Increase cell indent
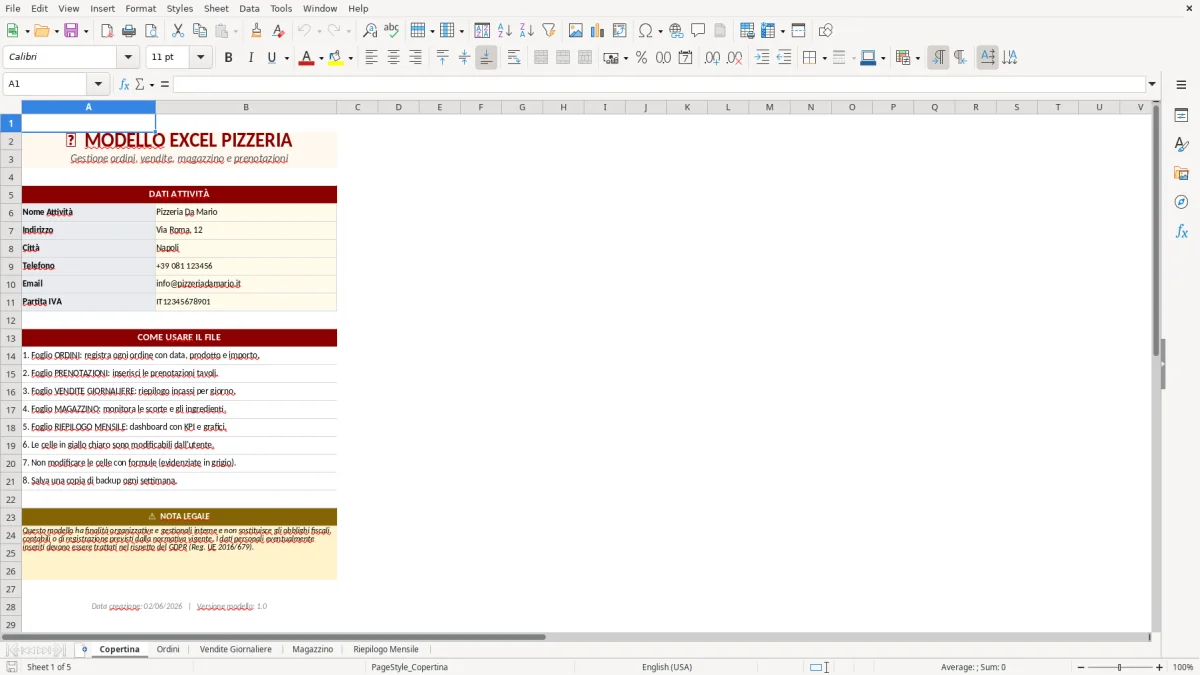The height and width of the screenshot is (675, 1200). click(x=762, y=58)
